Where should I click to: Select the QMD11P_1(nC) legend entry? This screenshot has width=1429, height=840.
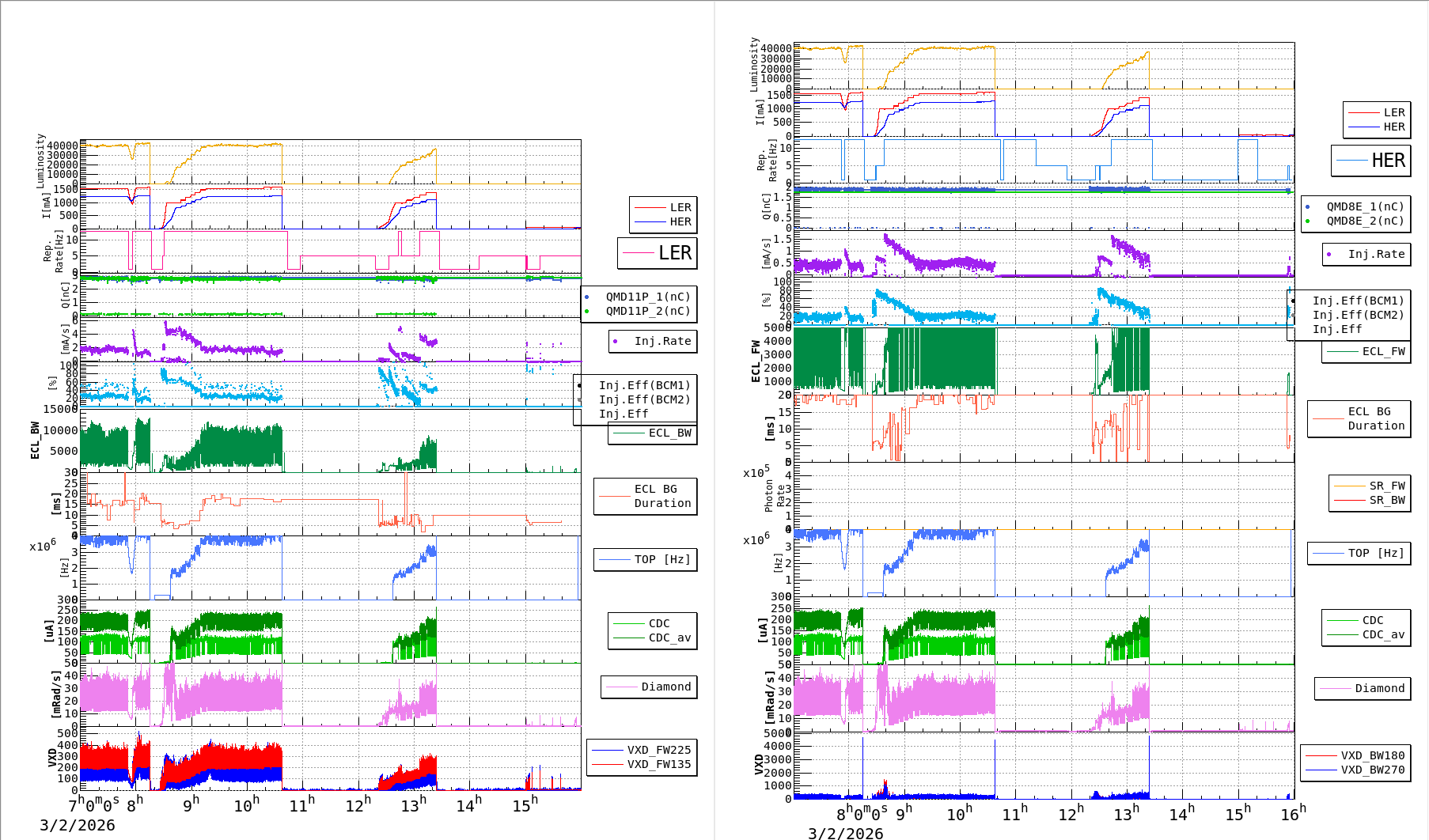click(x=647, y=297)
